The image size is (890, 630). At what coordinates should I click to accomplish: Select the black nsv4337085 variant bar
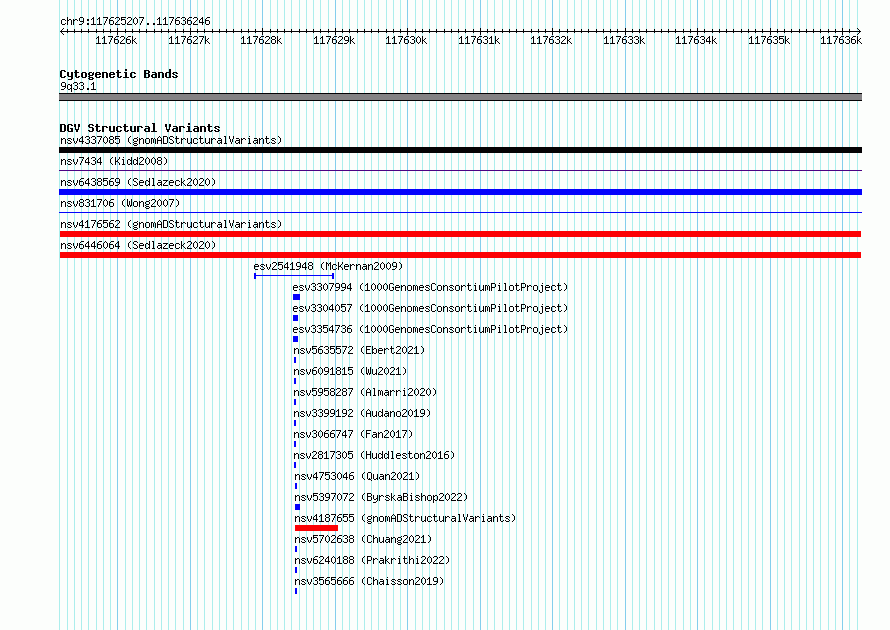click(460, 150)
